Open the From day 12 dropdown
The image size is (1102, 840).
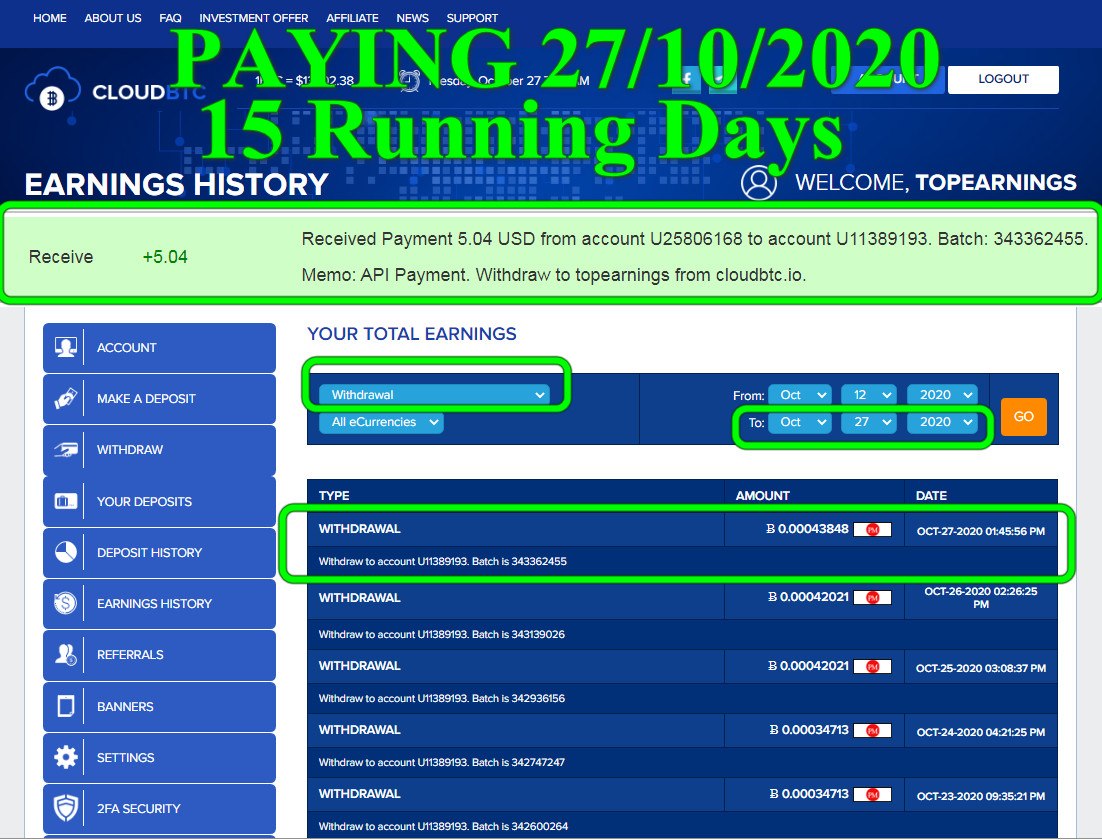pyautogui.click(x=869, y=395)
